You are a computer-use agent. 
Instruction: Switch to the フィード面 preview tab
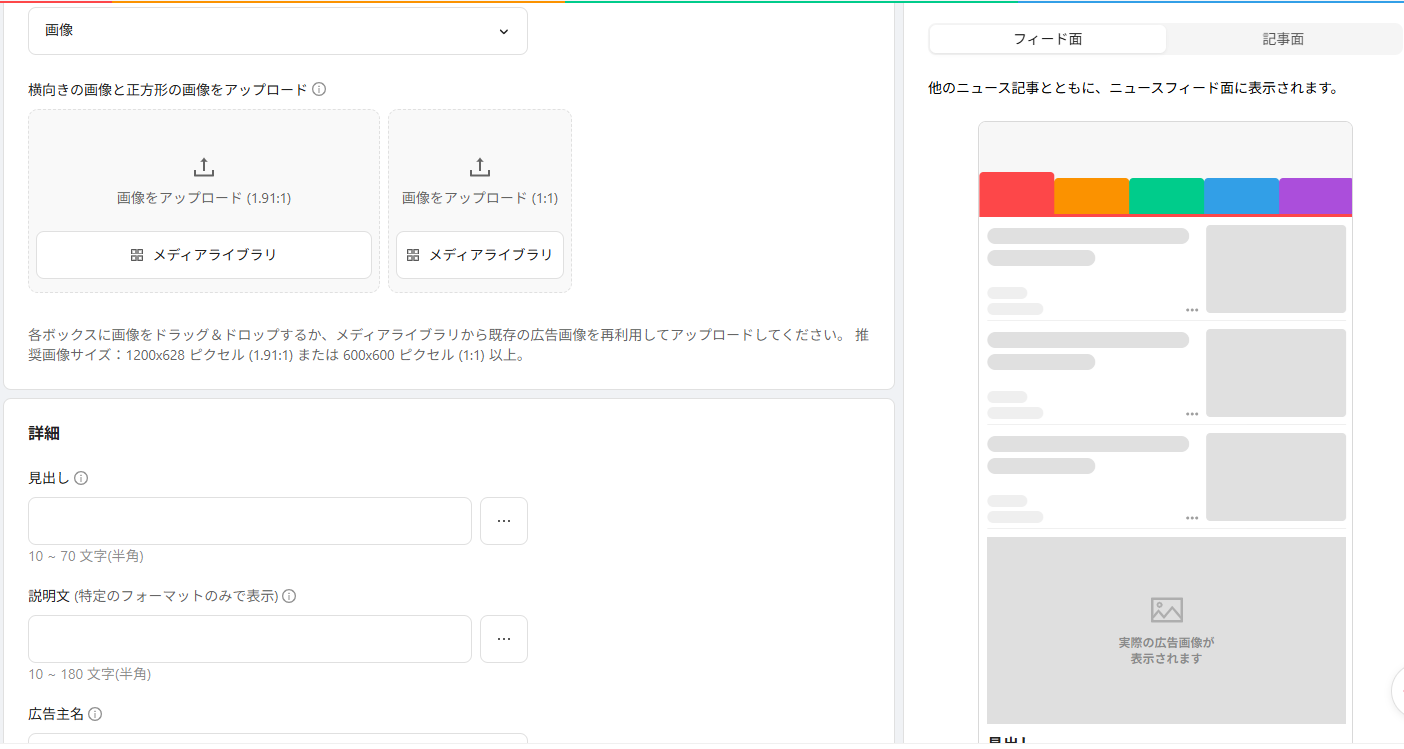(x=1048, y=39)
